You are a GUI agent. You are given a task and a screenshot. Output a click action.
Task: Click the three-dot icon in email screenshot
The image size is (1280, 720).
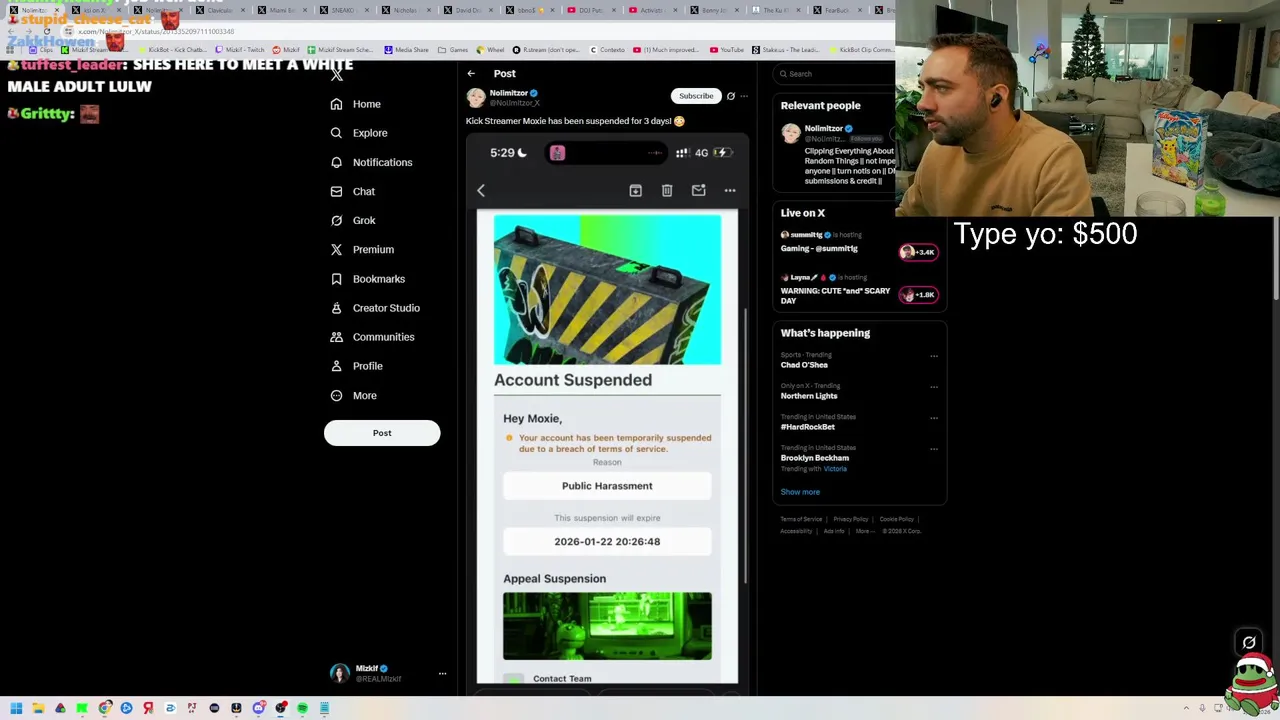[x=730, y=190]
